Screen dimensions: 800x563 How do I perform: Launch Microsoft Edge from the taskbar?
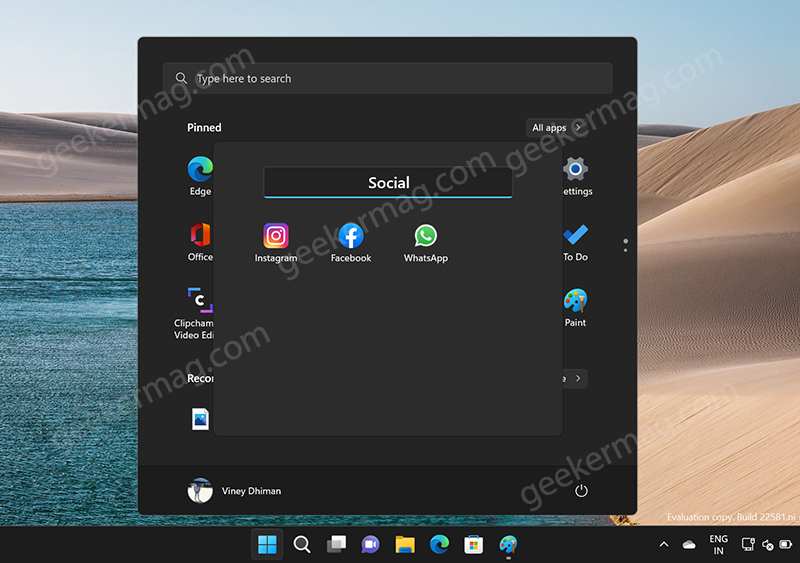coord(439,545)
